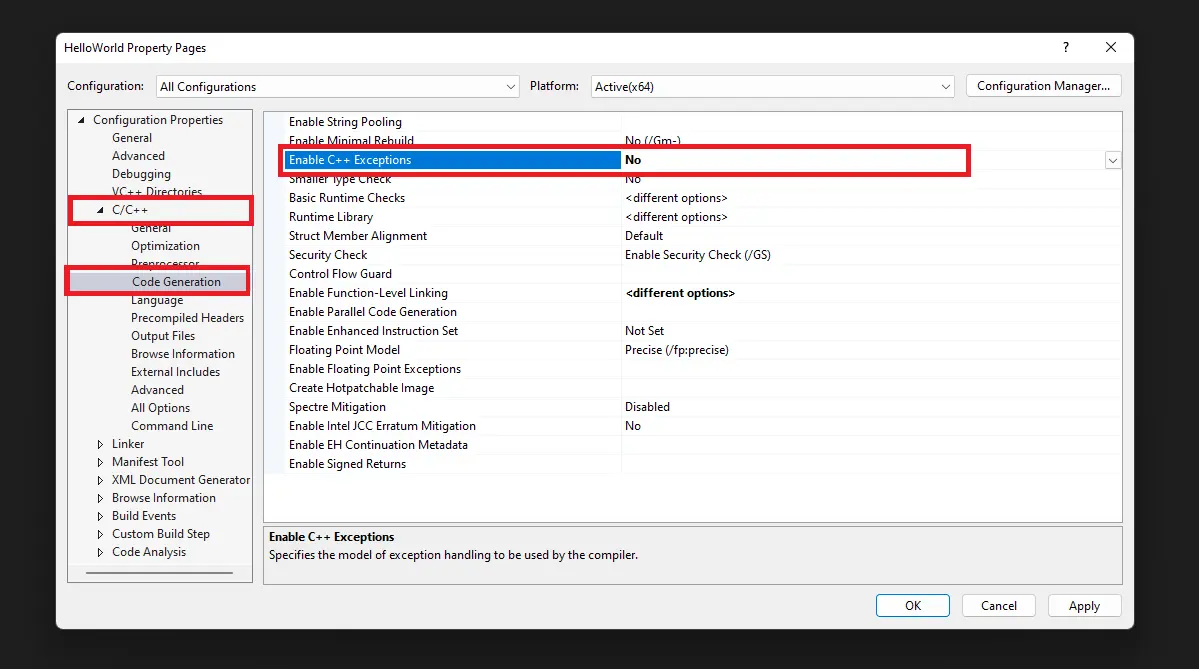Click the Security Check property
1199x669 pixels.
328,255
